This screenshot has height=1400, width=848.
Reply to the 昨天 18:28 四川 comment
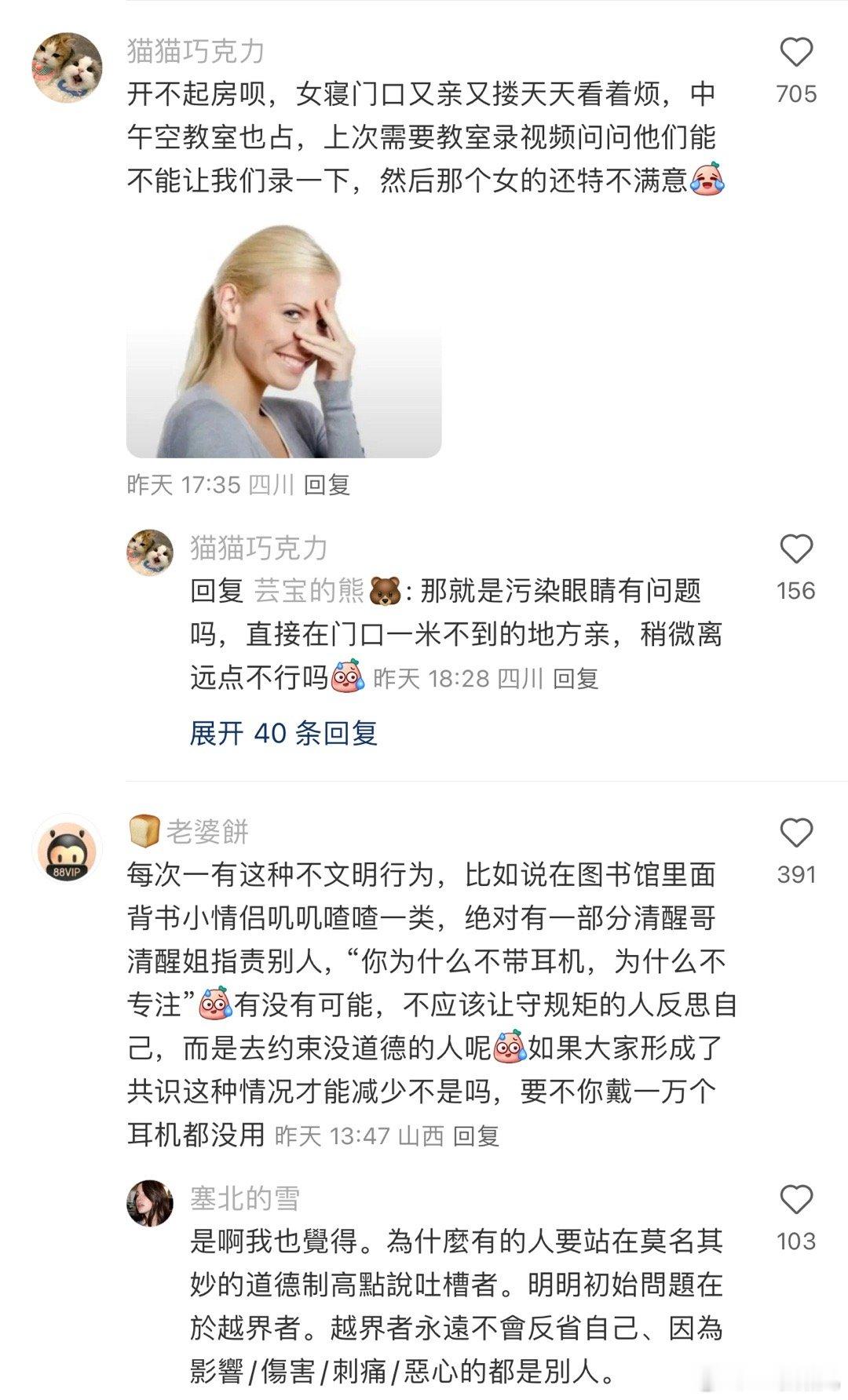tap(576, 678)
